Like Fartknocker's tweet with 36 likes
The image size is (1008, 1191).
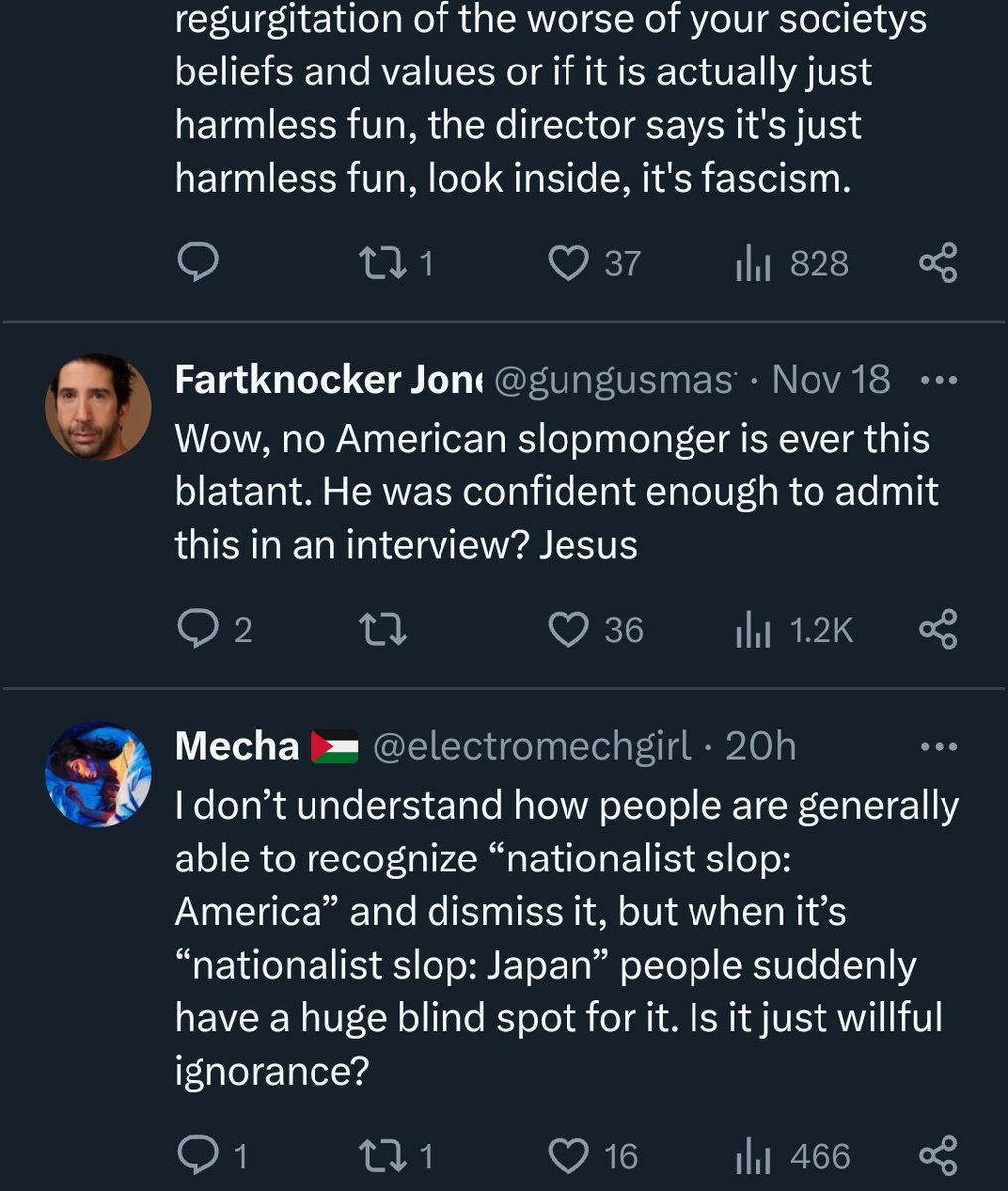pos(595,630)
